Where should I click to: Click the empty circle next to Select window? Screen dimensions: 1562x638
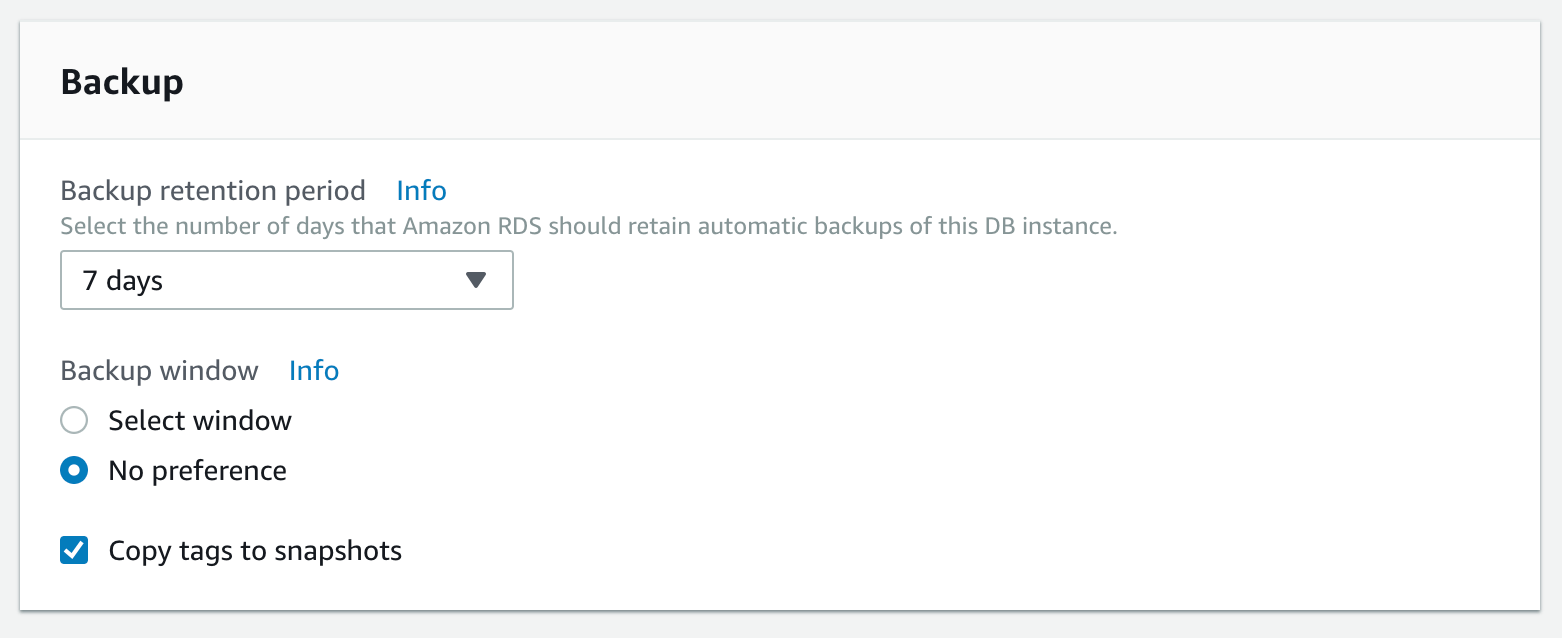[x=74, y=420]
